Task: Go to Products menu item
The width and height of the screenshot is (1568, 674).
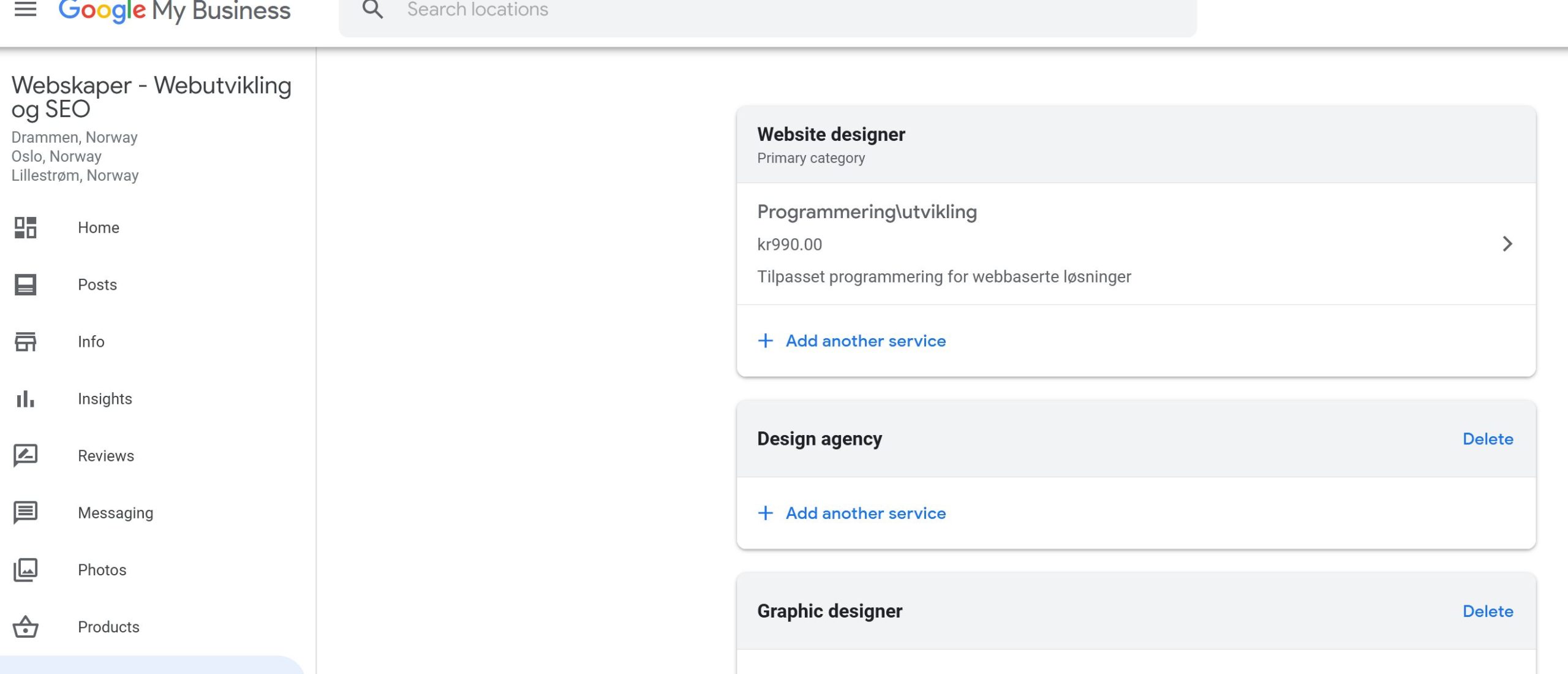Action: 108,627
